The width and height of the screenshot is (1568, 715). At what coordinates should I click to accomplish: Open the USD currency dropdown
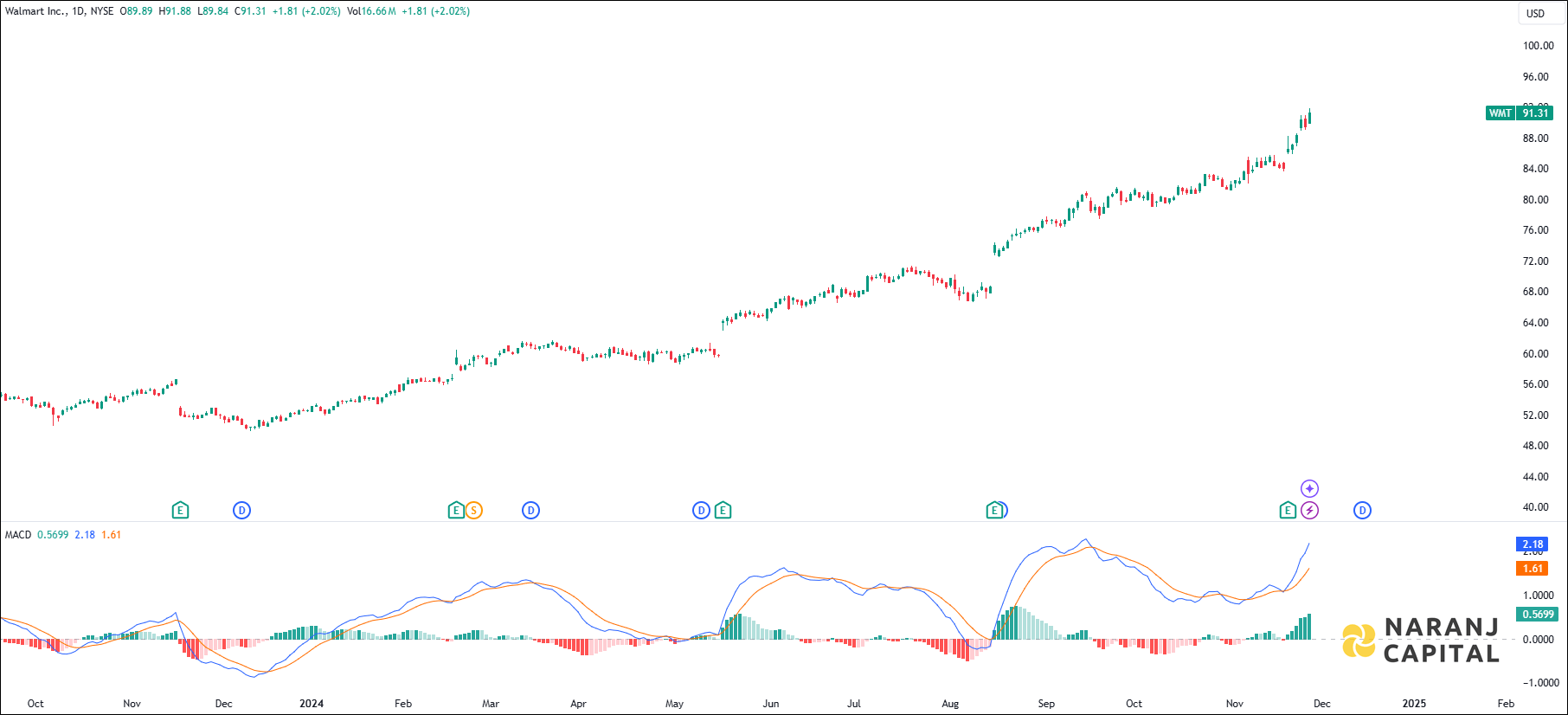[1535, 13]
